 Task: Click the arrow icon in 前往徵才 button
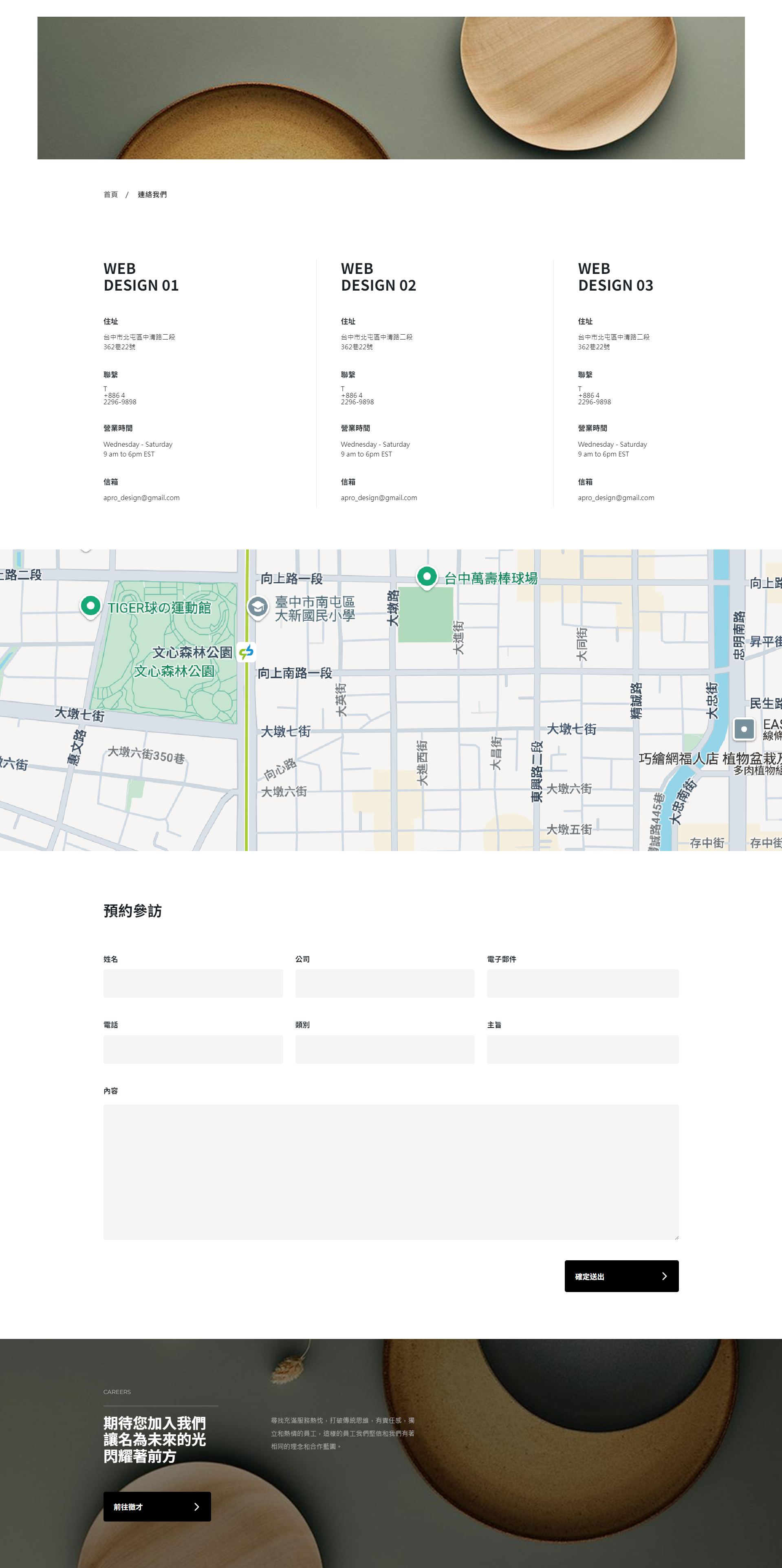pyautogui.click(x=196, y=1506)
